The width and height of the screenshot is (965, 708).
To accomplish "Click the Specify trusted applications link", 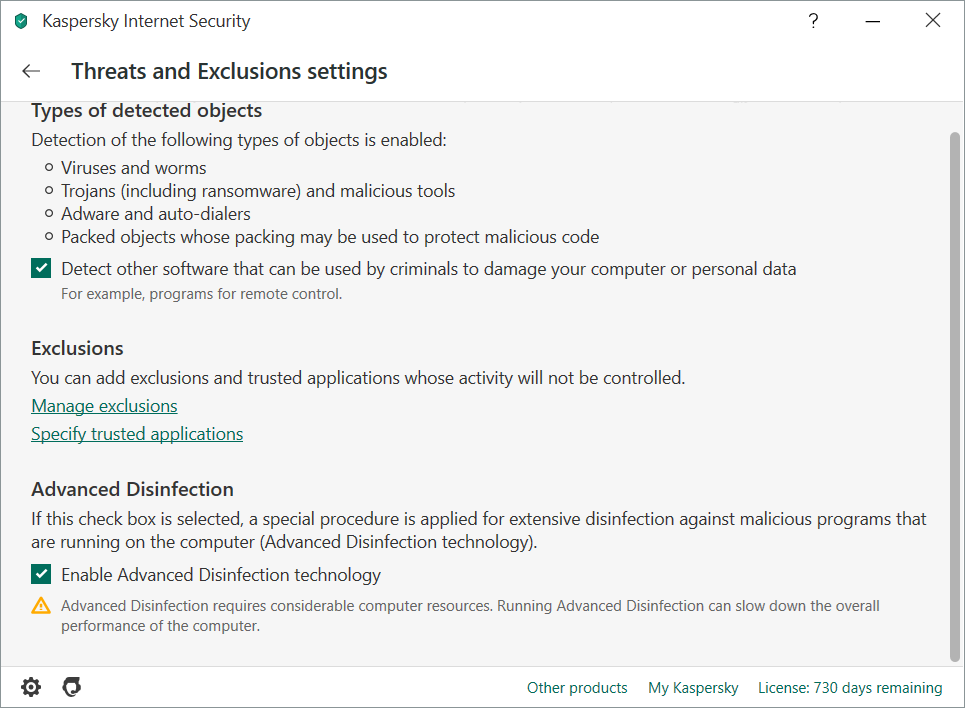I will point(137,434).
